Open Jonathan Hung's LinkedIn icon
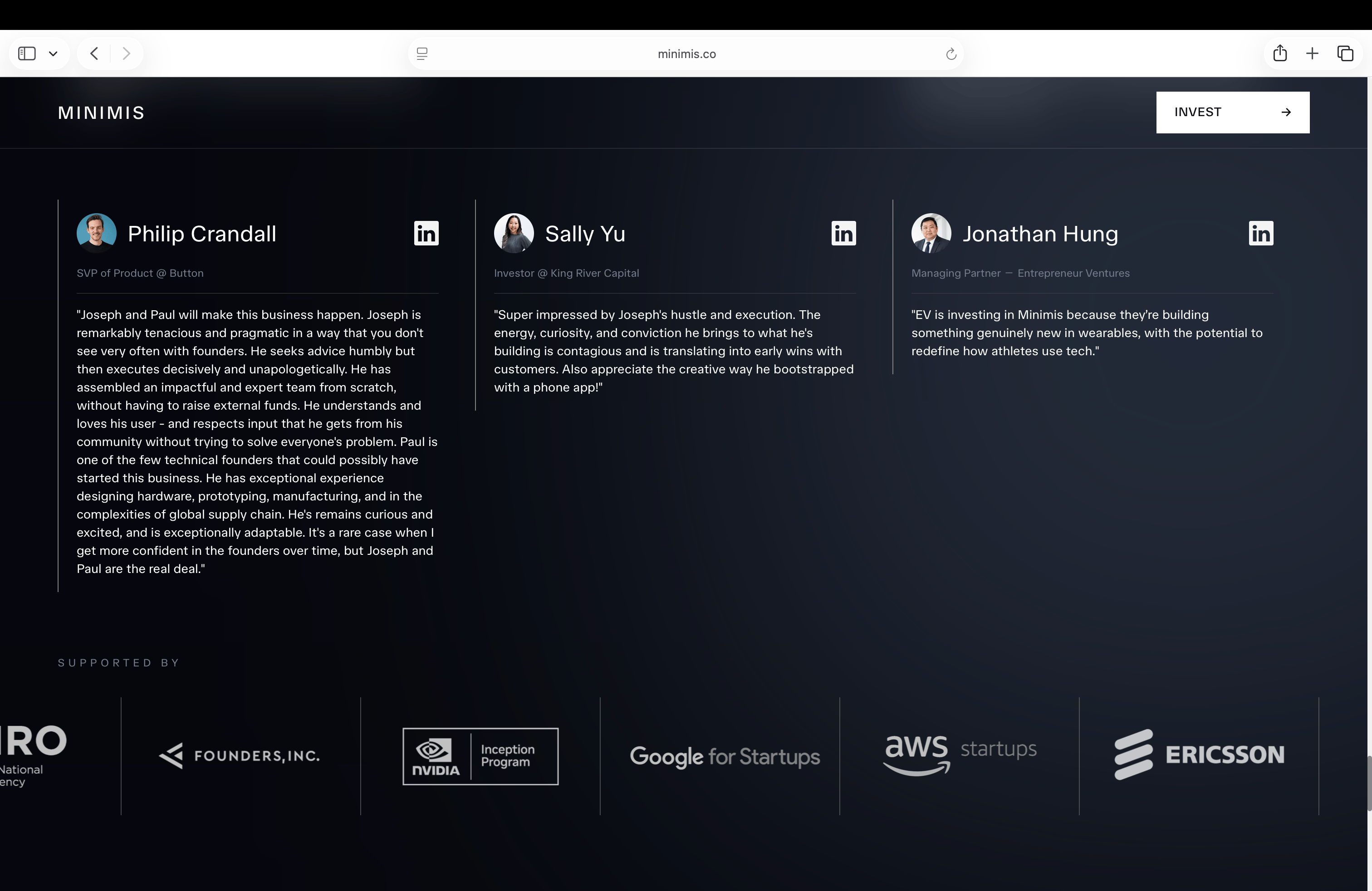The width and height of the screenshot is (1372, 891). click(x=1261, y=234)
